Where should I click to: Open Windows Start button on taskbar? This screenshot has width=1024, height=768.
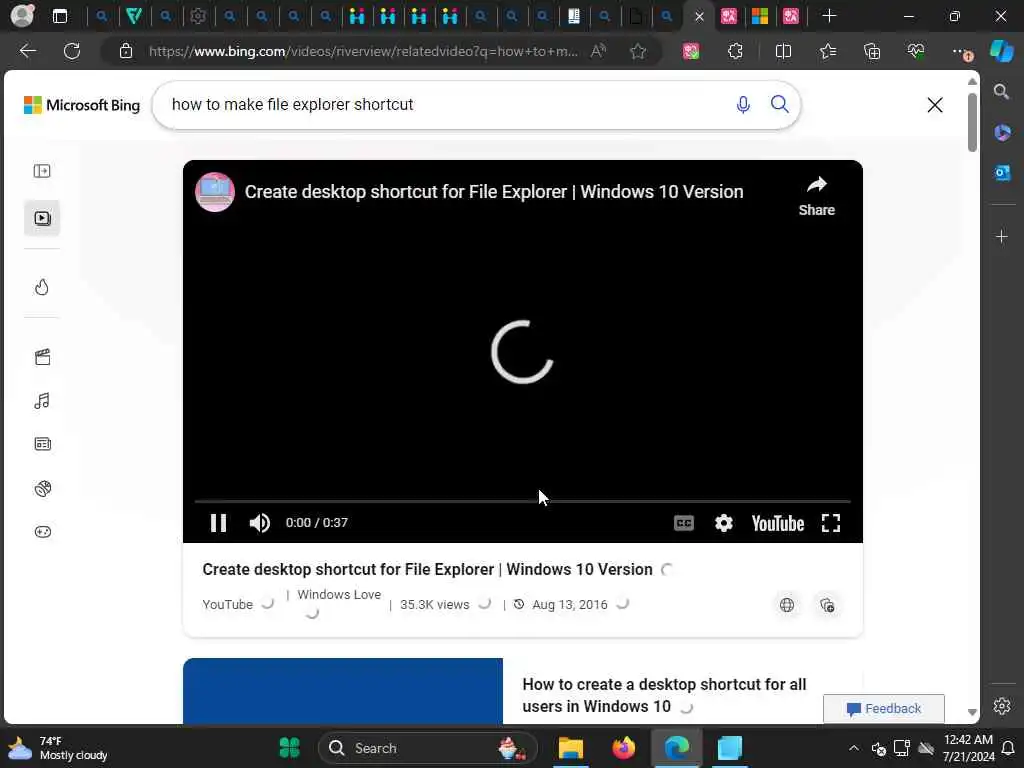pos(289,748)
